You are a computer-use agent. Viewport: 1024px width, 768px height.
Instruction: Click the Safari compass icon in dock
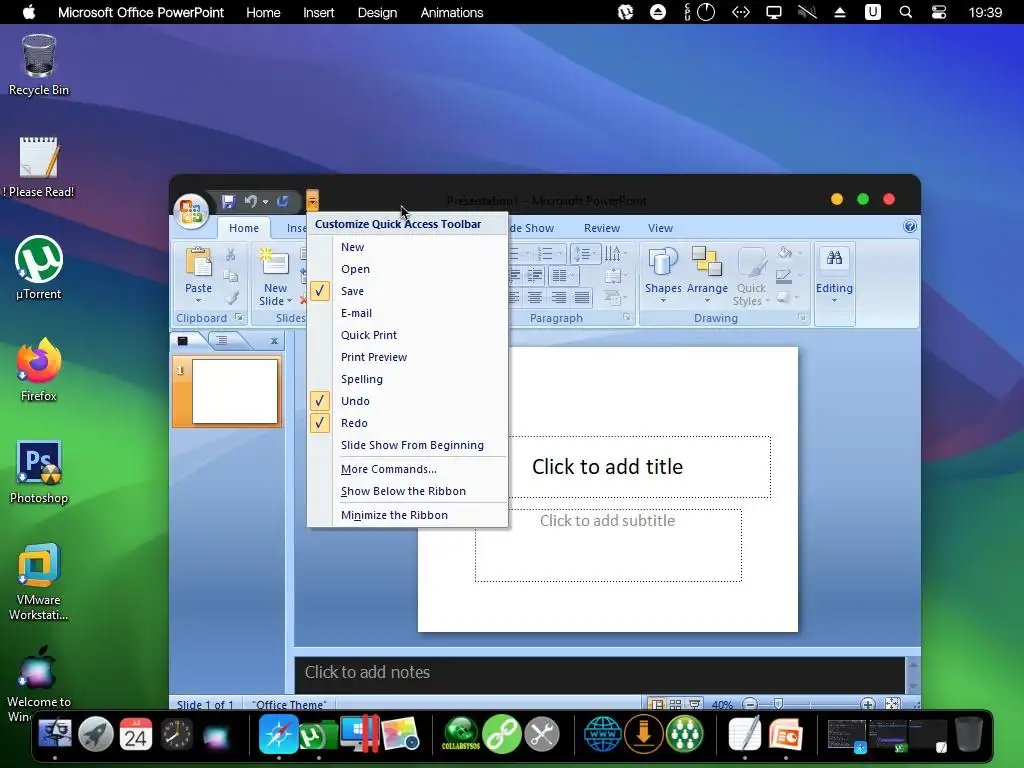(x=279, y=734)
